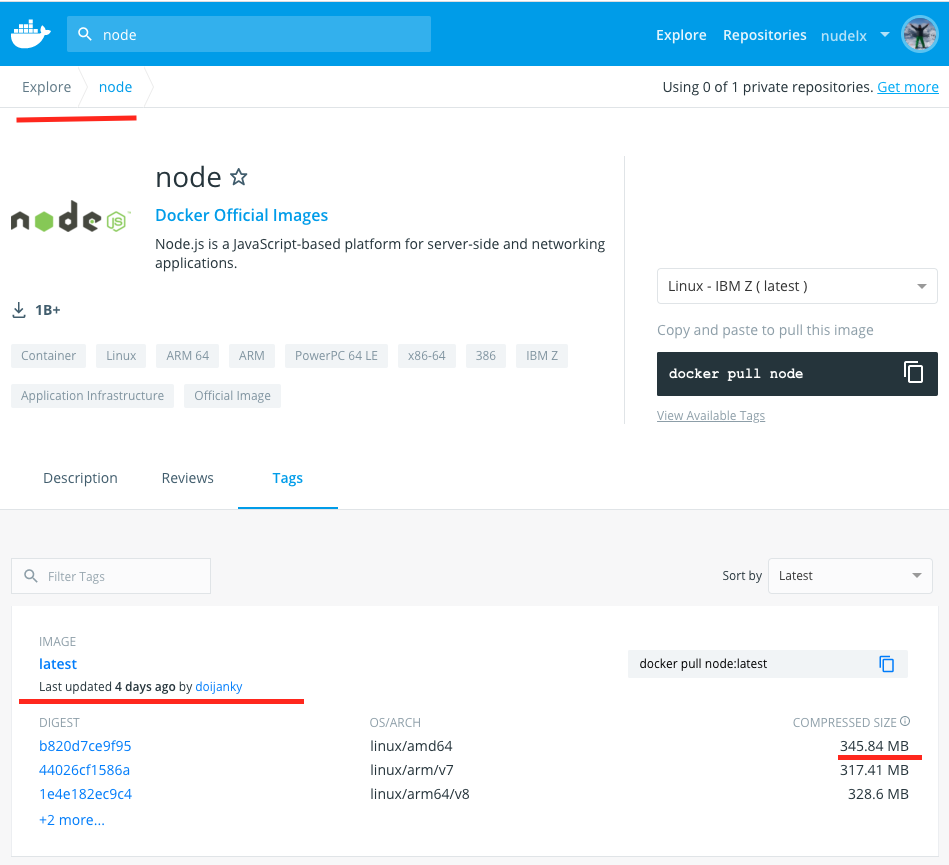Click the PowerPC 64 LE tag chip

click(x=336, y=356)
